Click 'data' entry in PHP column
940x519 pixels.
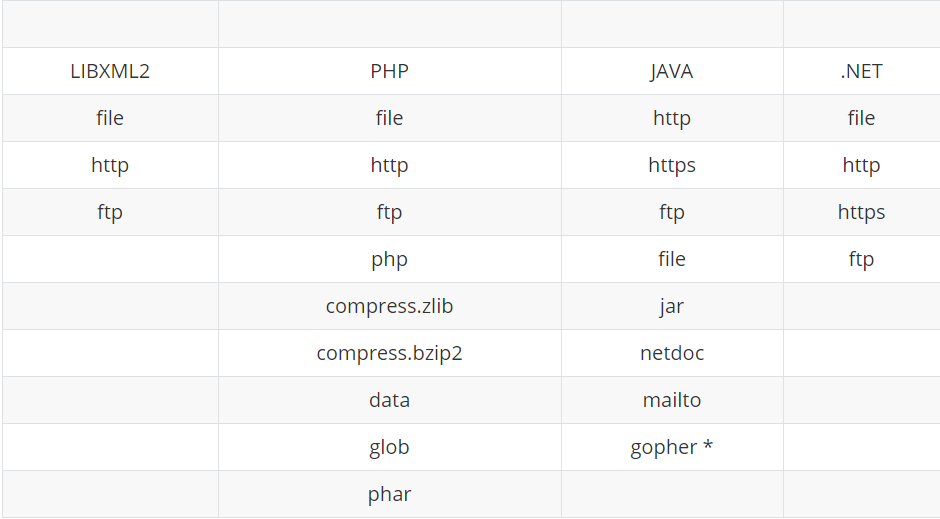[389, 400]
